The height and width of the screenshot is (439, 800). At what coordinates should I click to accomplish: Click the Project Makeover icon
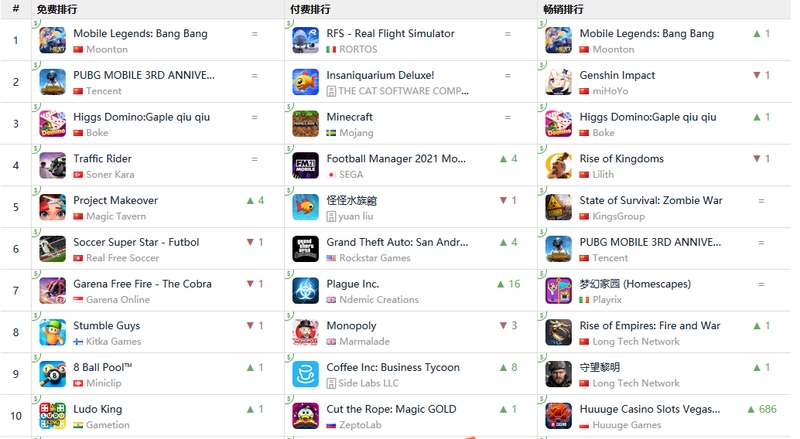tap(53, 207)
